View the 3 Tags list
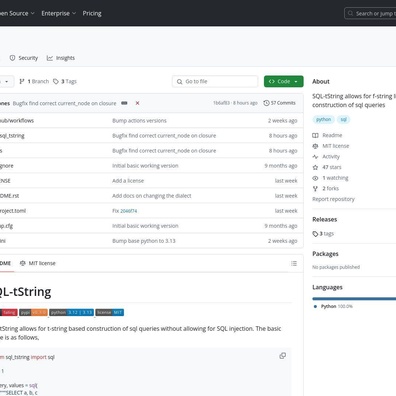Image resolution: width=396 pixels, height=396 pixels. pos(65,81)
